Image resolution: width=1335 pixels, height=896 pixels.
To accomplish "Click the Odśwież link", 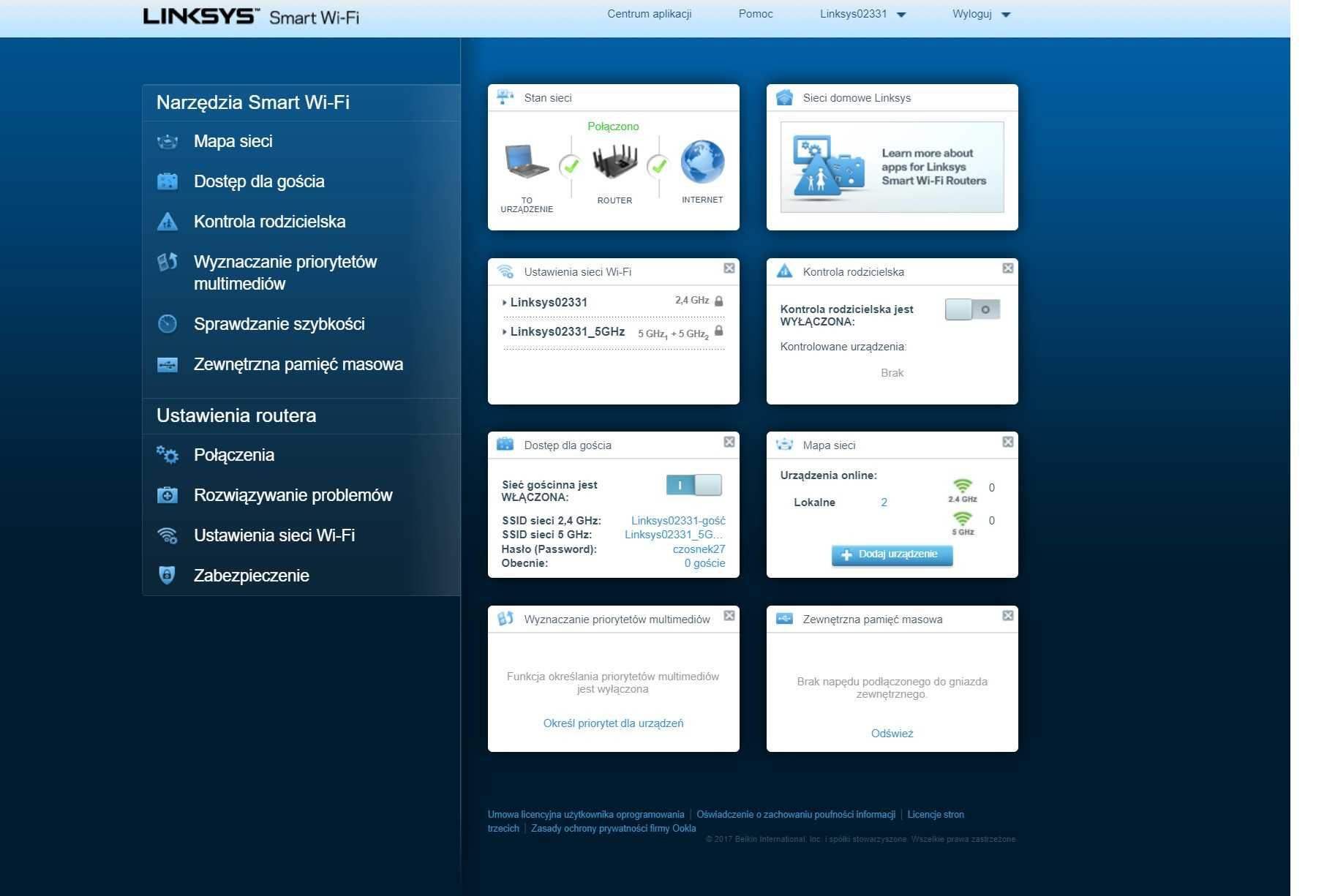I will pyautogui.click(x=892, y=734).
